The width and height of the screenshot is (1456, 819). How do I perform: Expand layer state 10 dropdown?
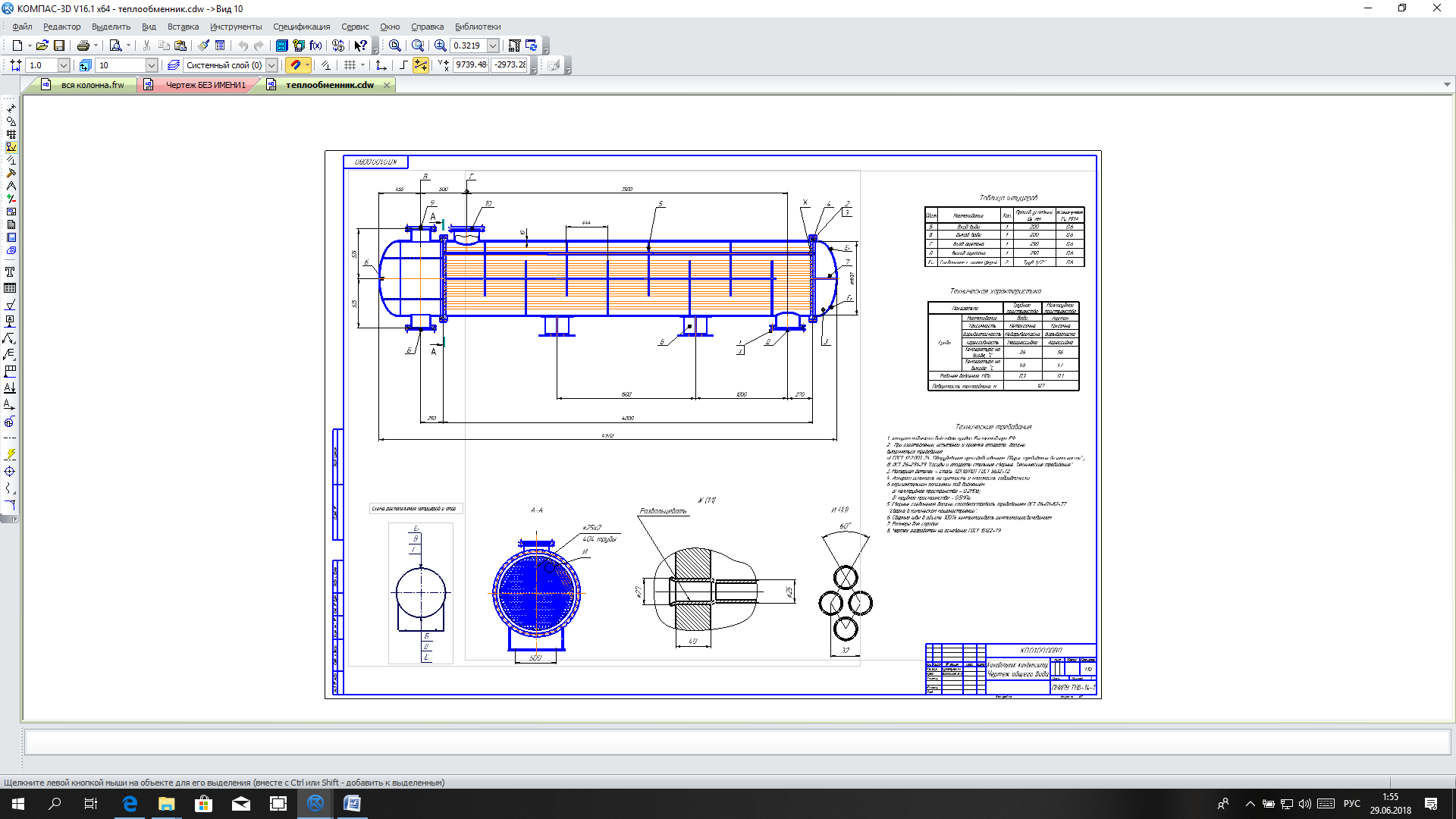pos(152,65)
